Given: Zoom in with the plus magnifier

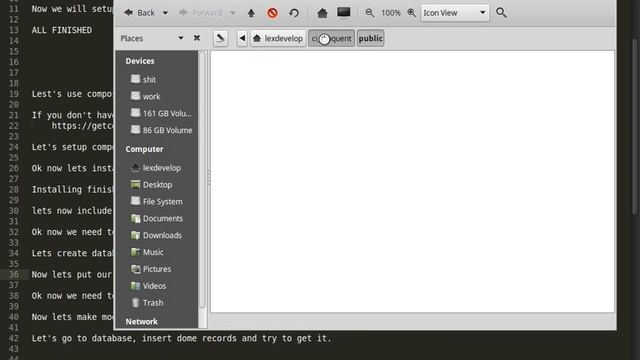Looking at the screenshot, I should point(411,13).
